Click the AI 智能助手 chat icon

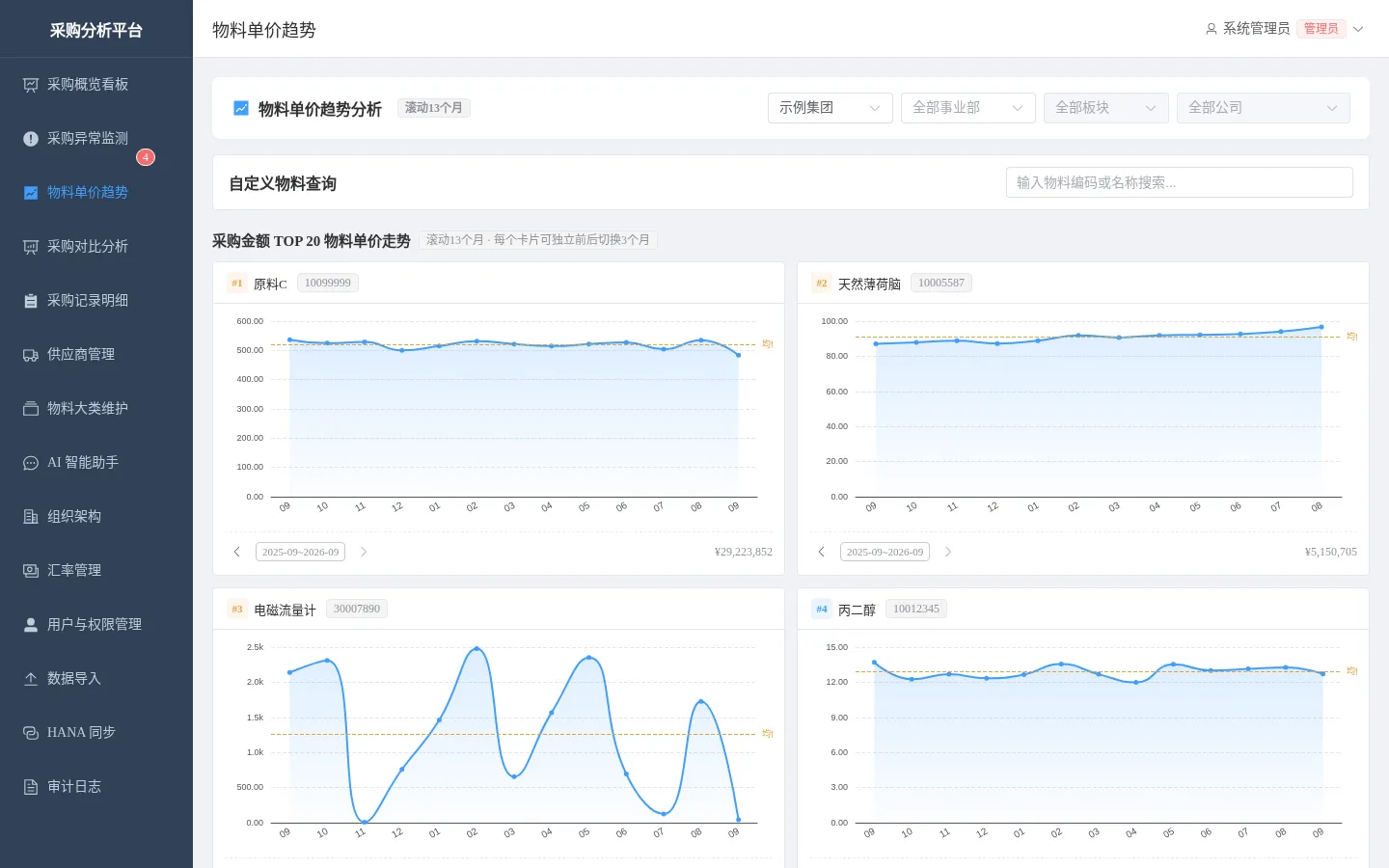(x=31, y=463)
